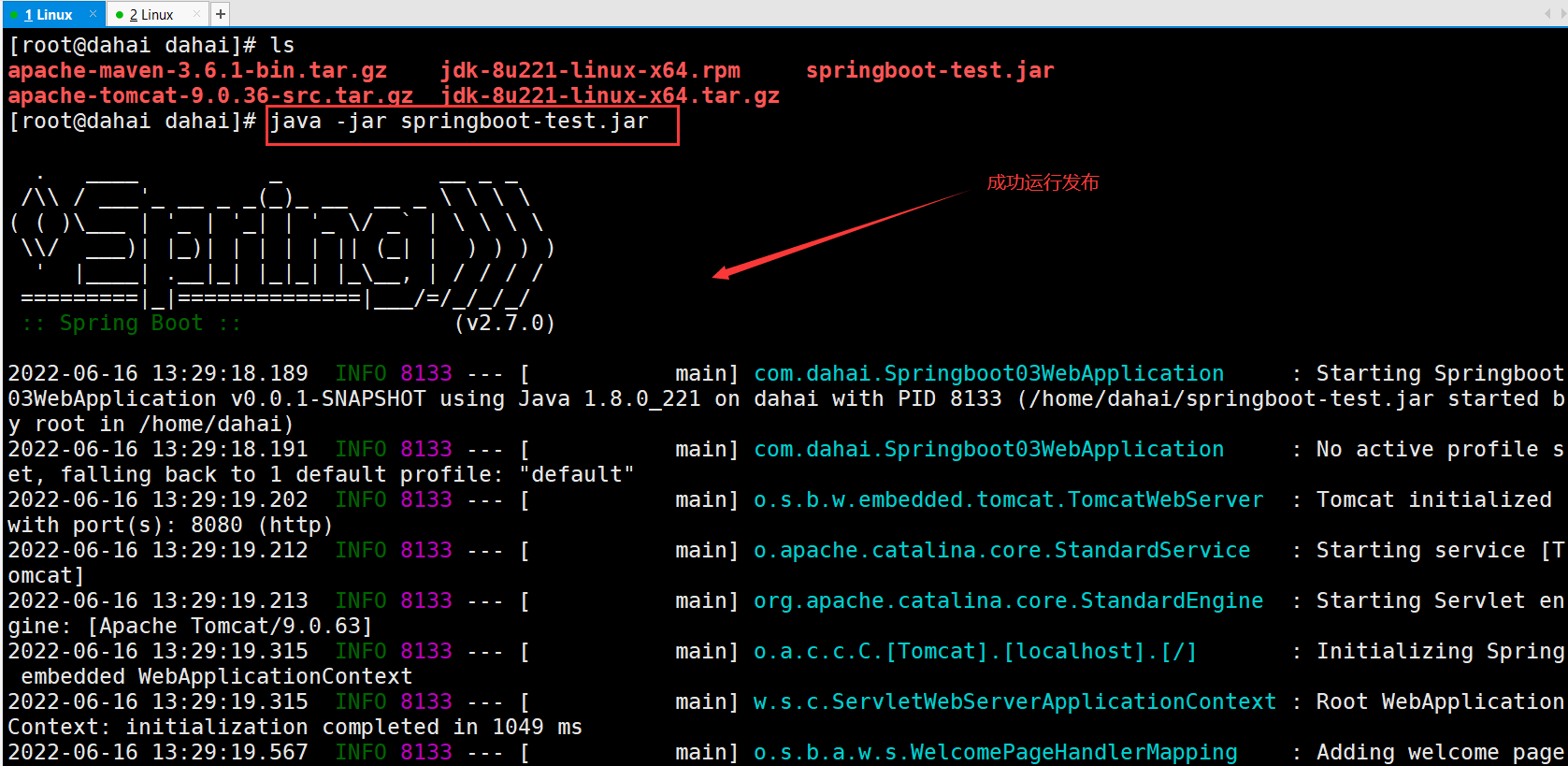
Task: Click the timestamp "2022-06-16 13:29:18.189"
Action: pyautogui.click(x=158, y=374)
